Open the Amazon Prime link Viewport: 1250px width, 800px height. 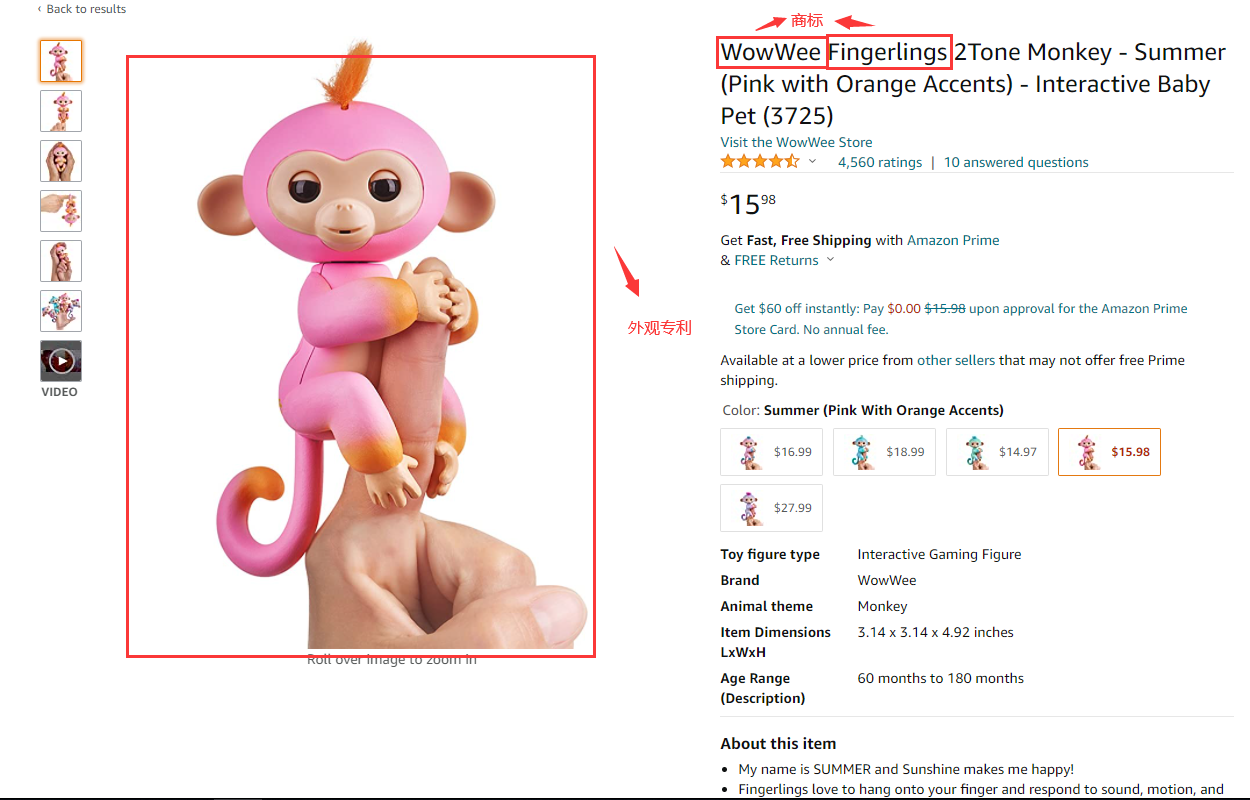(953, 240)
